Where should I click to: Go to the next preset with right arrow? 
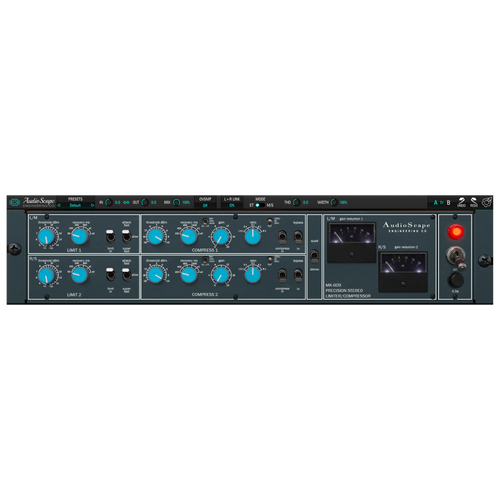92,205
